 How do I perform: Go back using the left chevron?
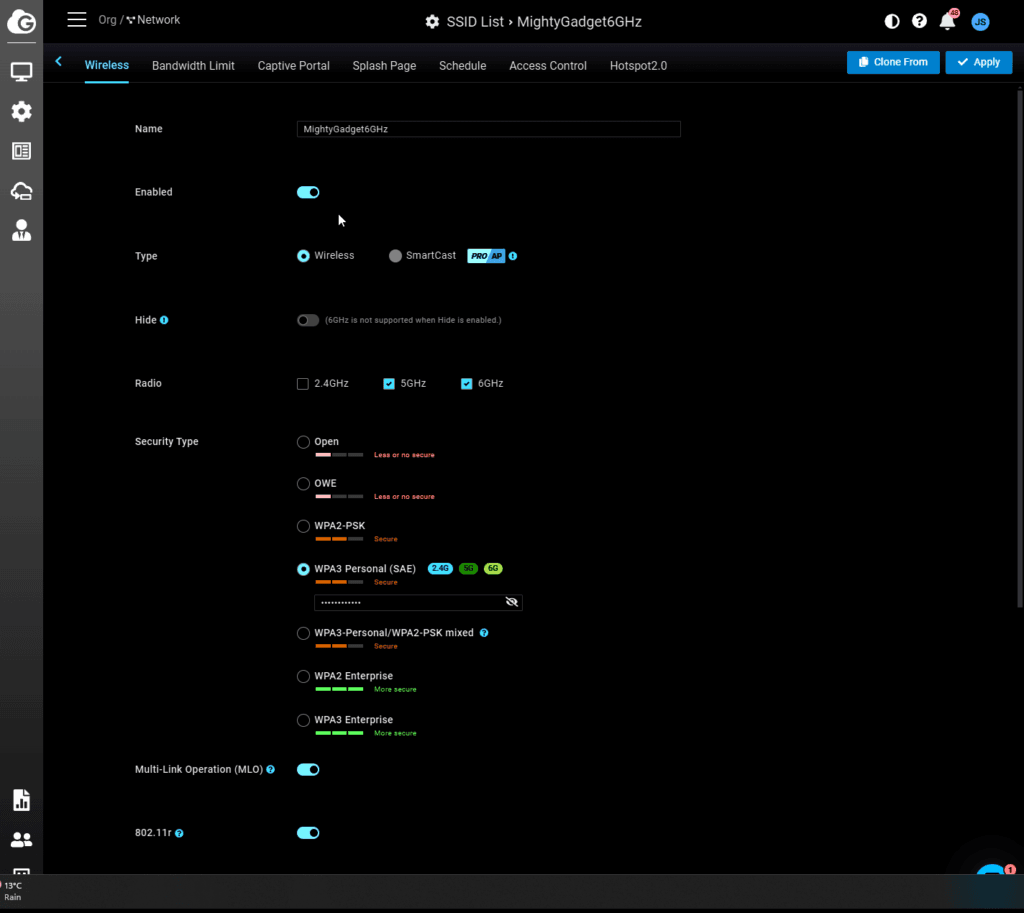(59, 62)
